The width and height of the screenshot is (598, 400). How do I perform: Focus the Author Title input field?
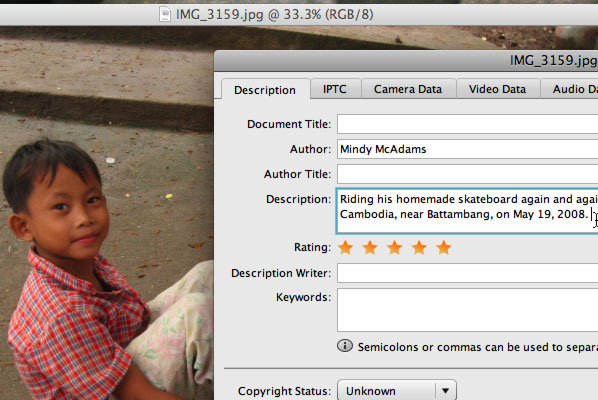(x=468, y=174)
